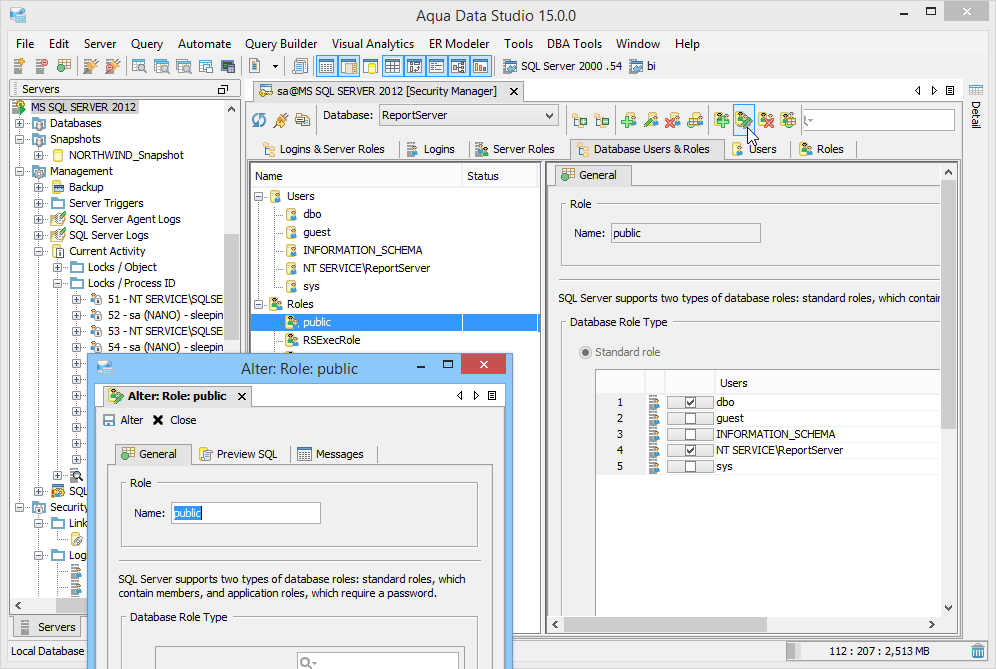The image size is (996, 669).
Task: Click the first tree expand-all icon
Action: [x=579, y=119]
